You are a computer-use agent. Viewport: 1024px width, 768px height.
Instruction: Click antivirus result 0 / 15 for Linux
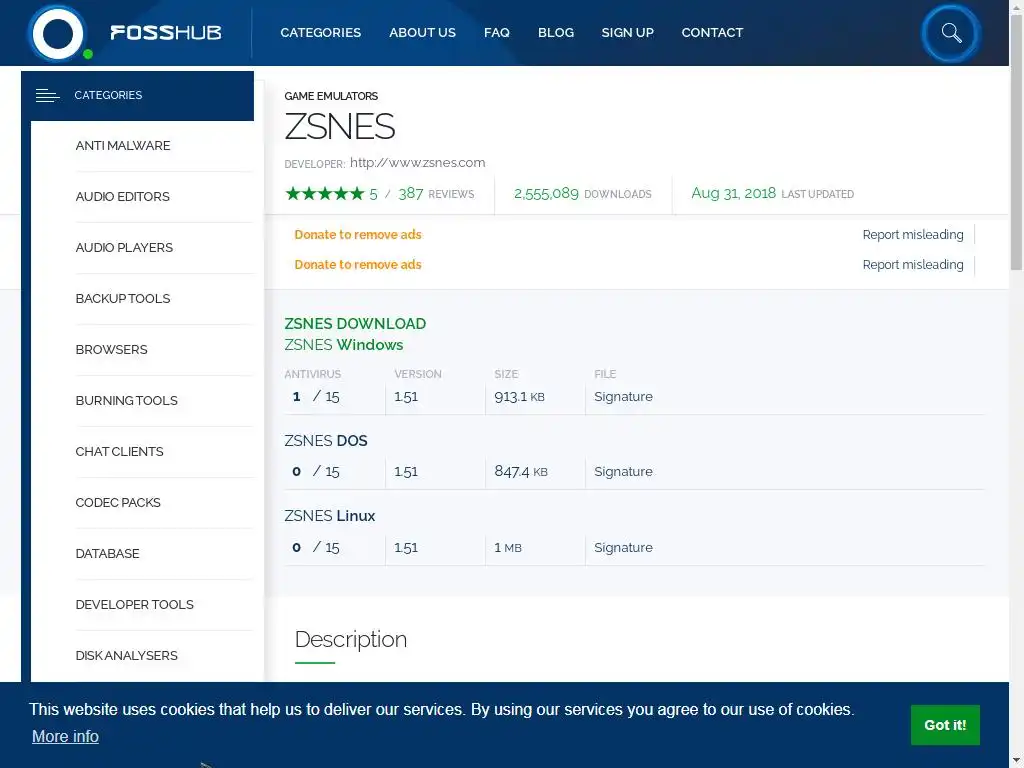pyautogui.click(x=316, y=547)
